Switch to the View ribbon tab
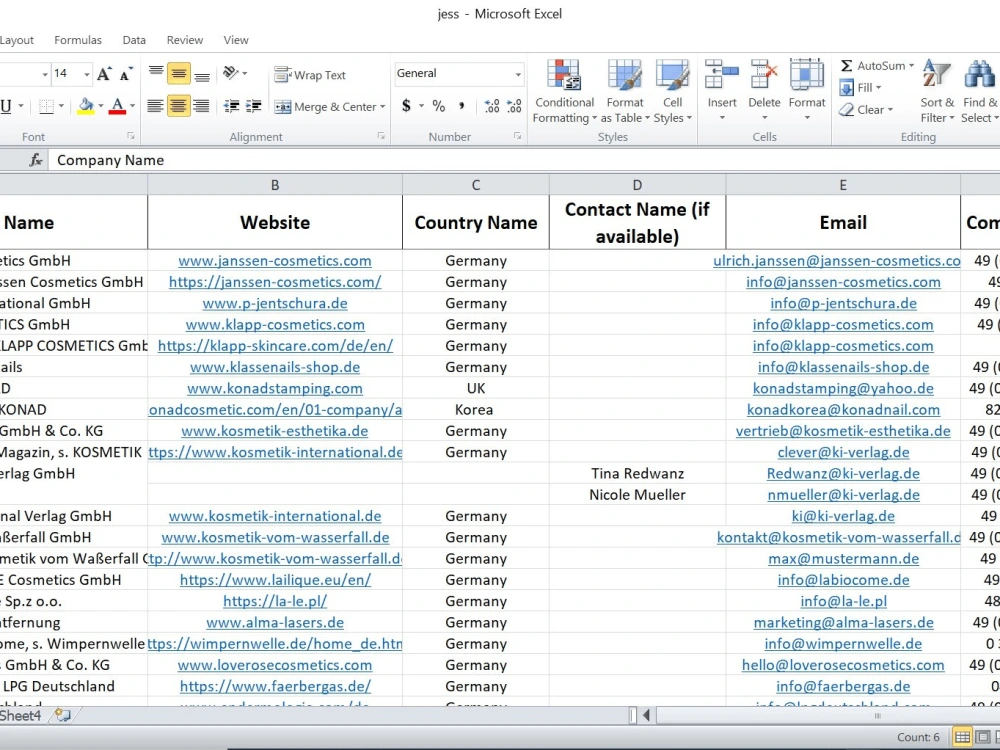Image resolution: width=1000 pixels, height=750 pixels. tap(236, 40)
